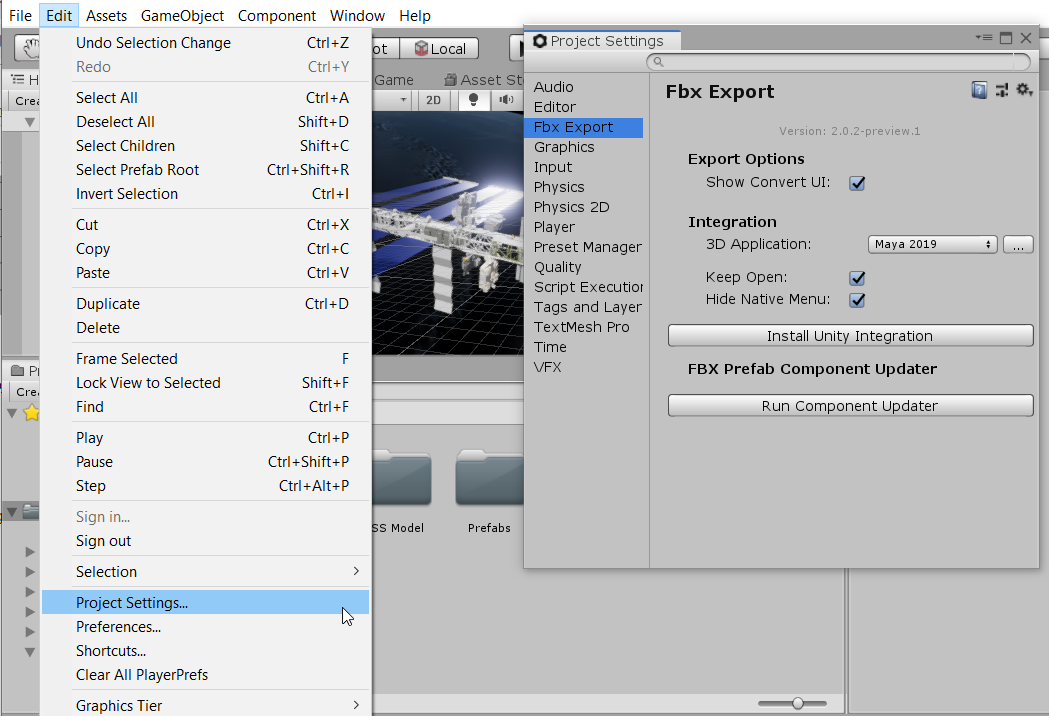The image size is (1049, 716).
Task: Disable the Keep Open checkbox
Action: click(x=857, y=278)
